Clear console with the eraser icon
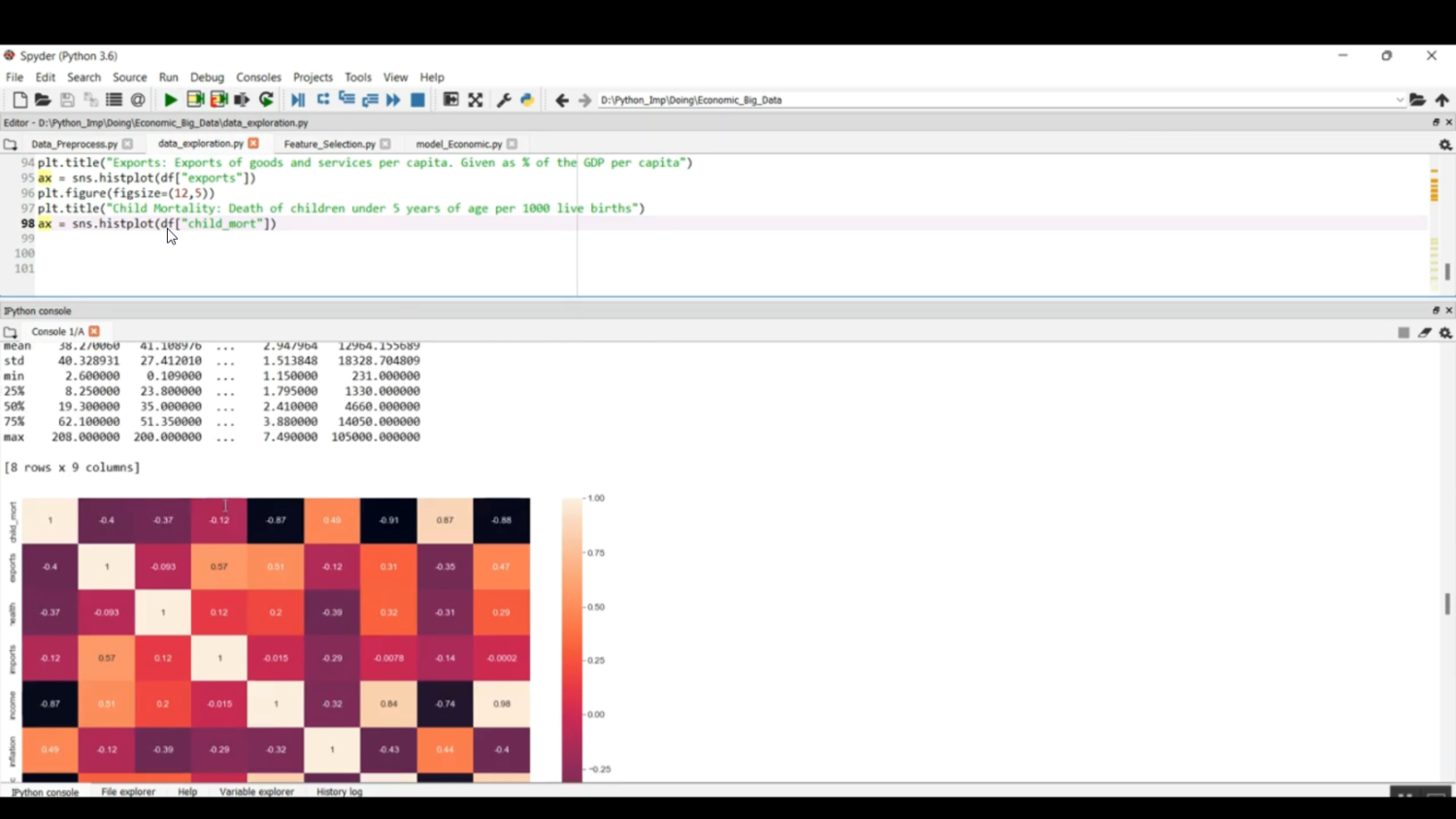The height and width of the screenshot is (819, 1456). (1424, 333)
